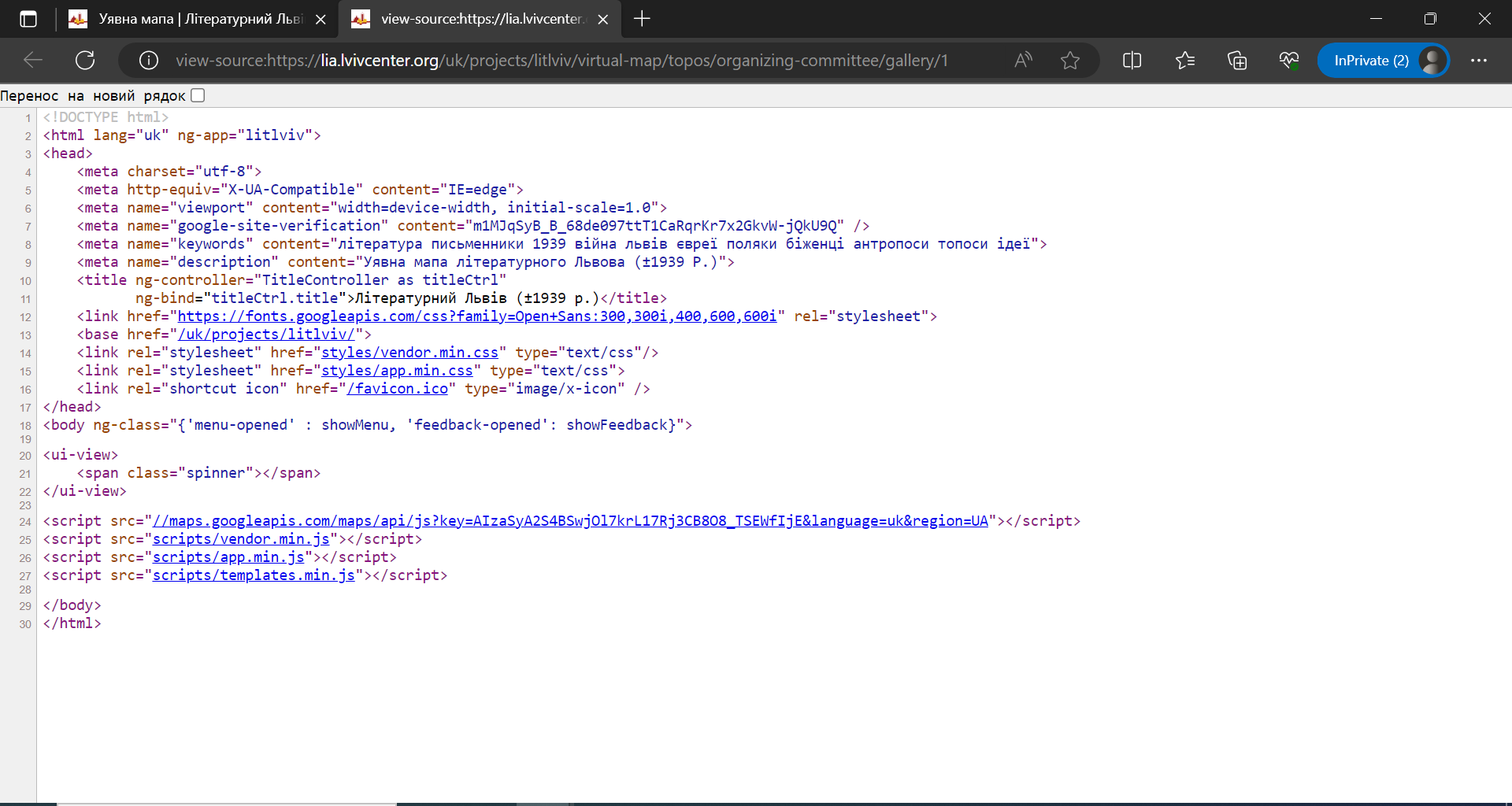Switch to view-source lia.lvivcenter tab
1512x806 pixels.
pyautogui.click(x=480, y=19)
